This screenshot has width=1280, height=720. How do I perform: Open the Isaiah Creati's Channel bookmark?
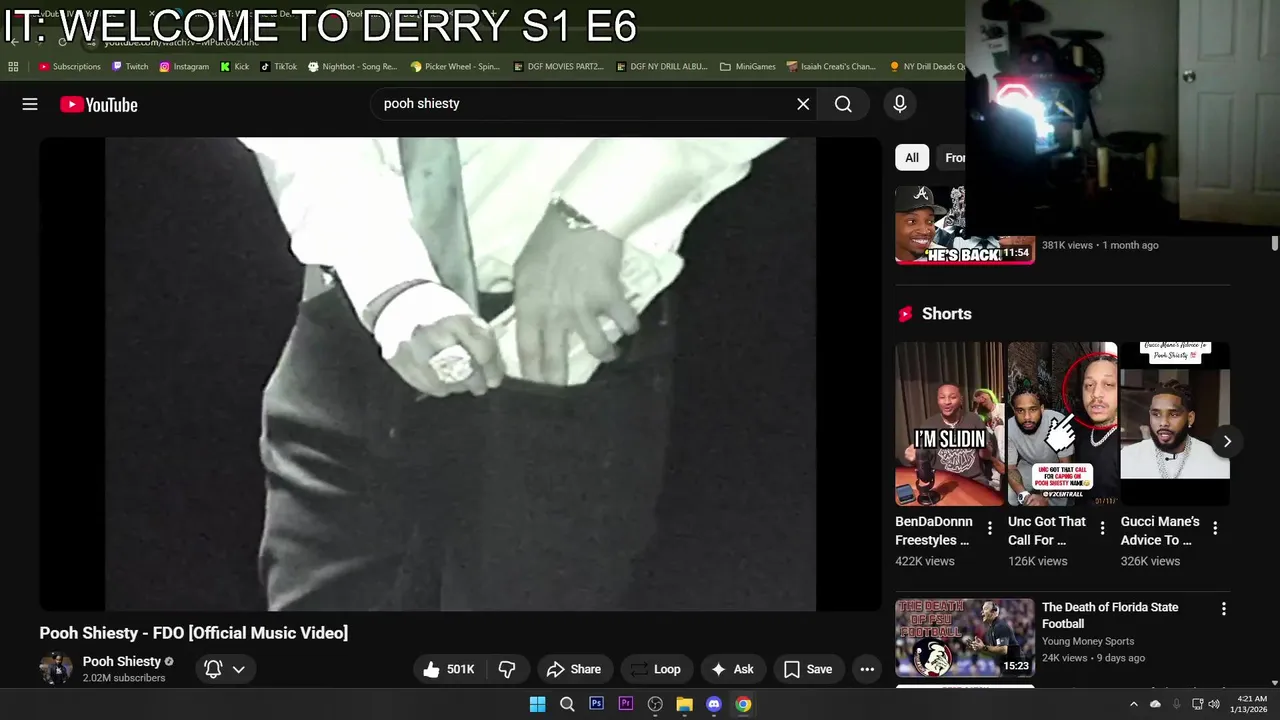click(831, 67)
